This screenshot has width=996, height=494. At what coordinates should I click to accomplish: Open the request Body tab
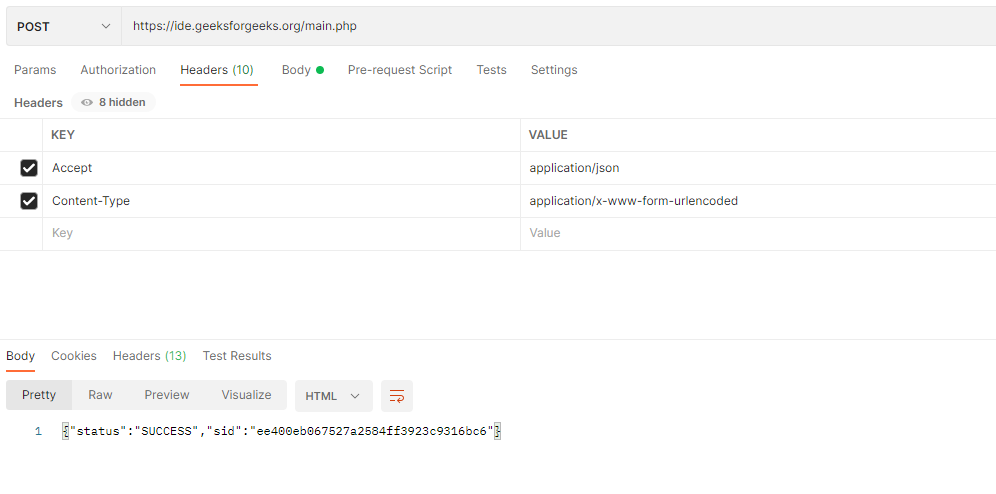pyautogui.click(x=296, y=70)
